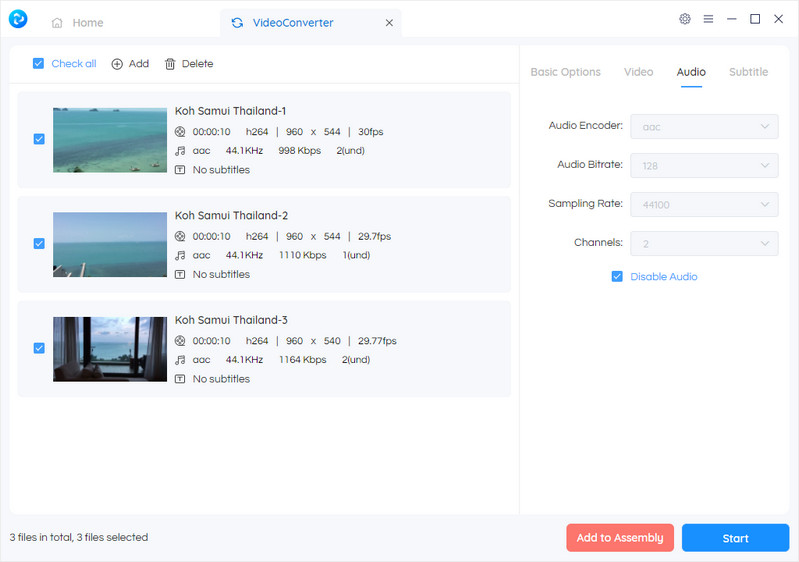Click the Start button
The image size is (799, 562).
735,538
